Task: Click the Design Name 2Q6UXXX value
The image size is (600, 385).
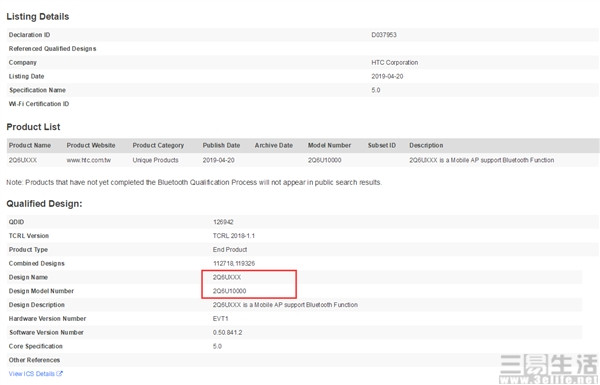Action: coord(227,277)
